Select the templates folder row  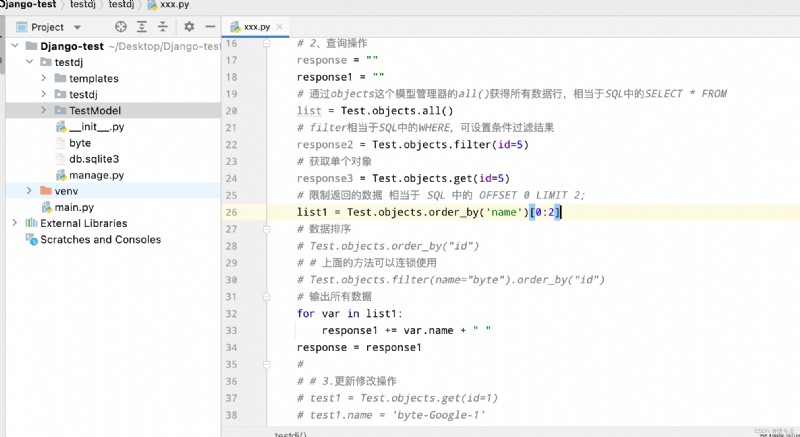tap(113, 78)
